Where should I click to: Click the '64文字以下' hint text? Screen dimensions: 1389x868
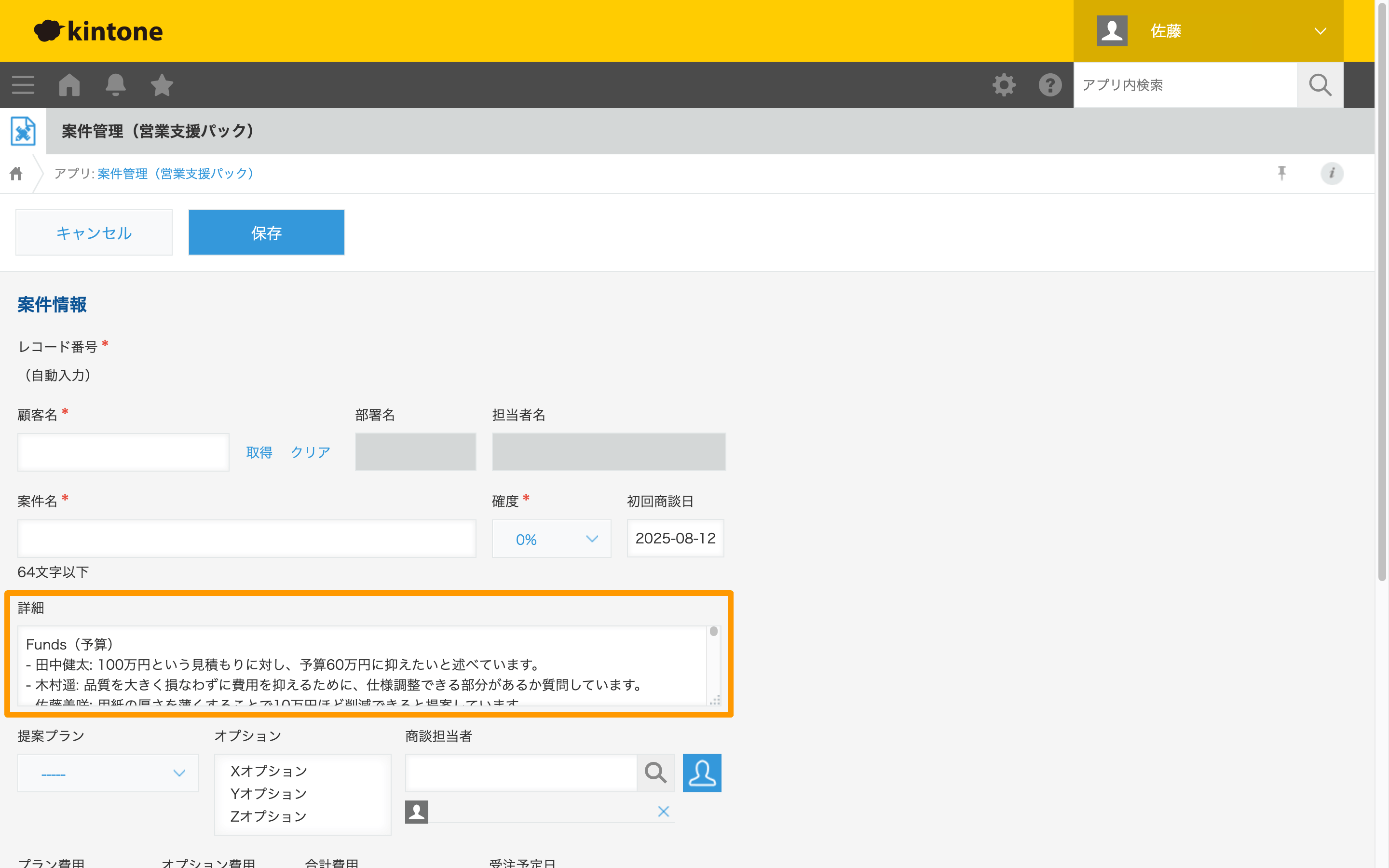[54, 572]
